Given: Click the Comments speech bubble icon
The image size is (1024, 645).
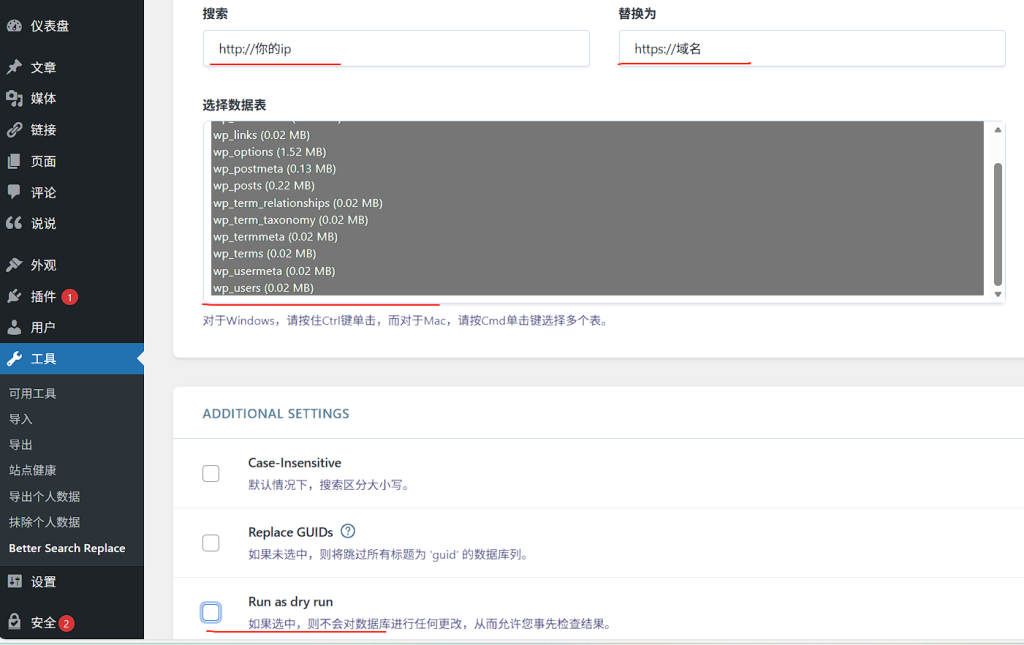Looking at the screenshot, I should [x=14, y=192].
